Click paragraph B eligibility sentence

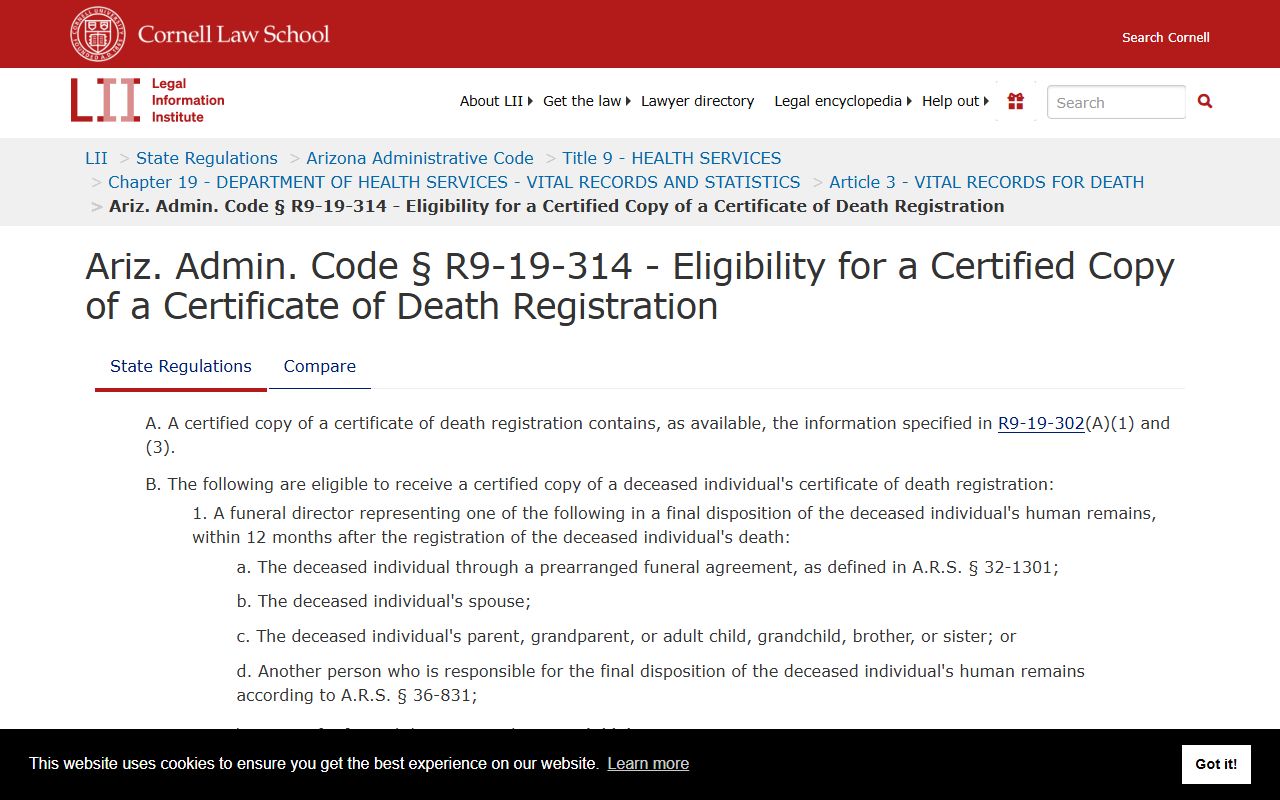(600, 484)
